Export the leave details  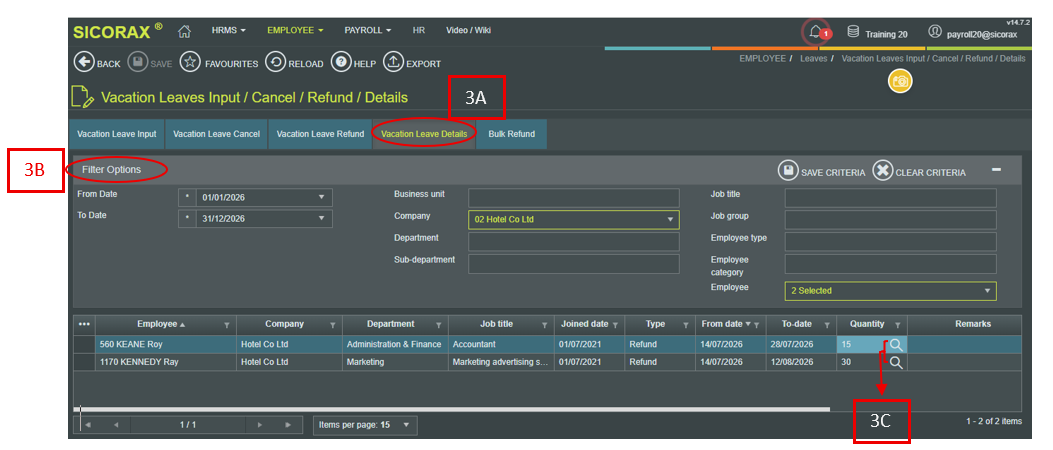393,62
